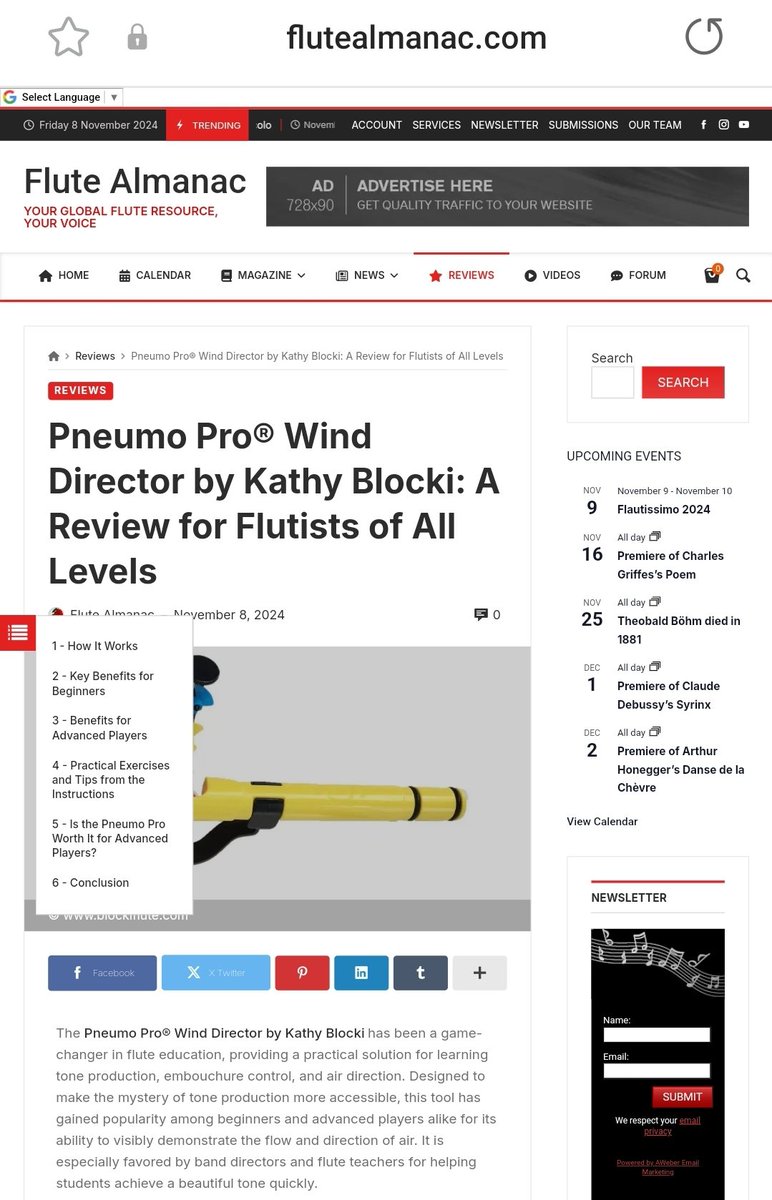772x1200 pixels.
Task: Click the red SEARCH button
Action: click(683, 382)
